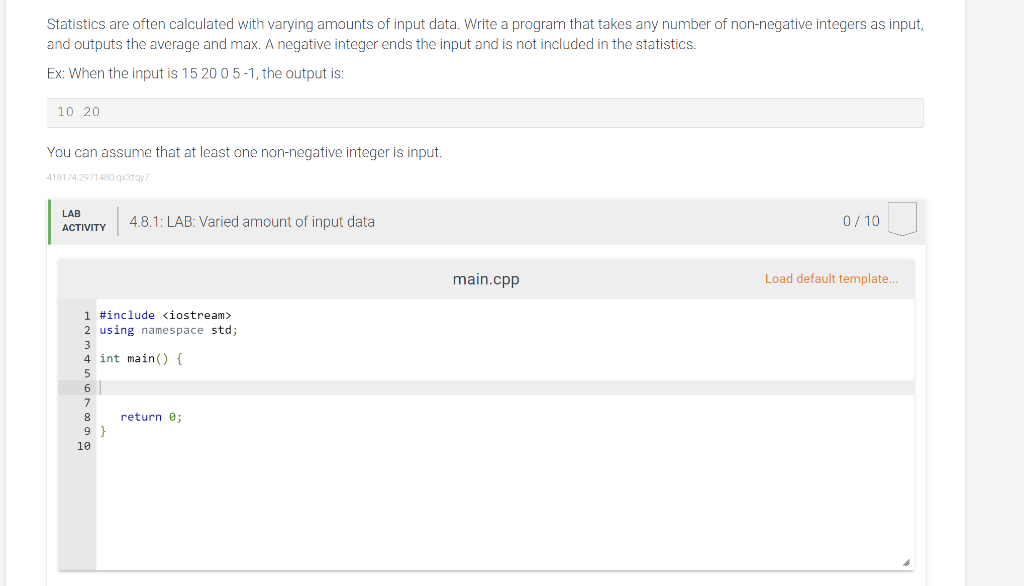Click line number 5 in the gutter
1024x586 pixels.
click(87, 374)
